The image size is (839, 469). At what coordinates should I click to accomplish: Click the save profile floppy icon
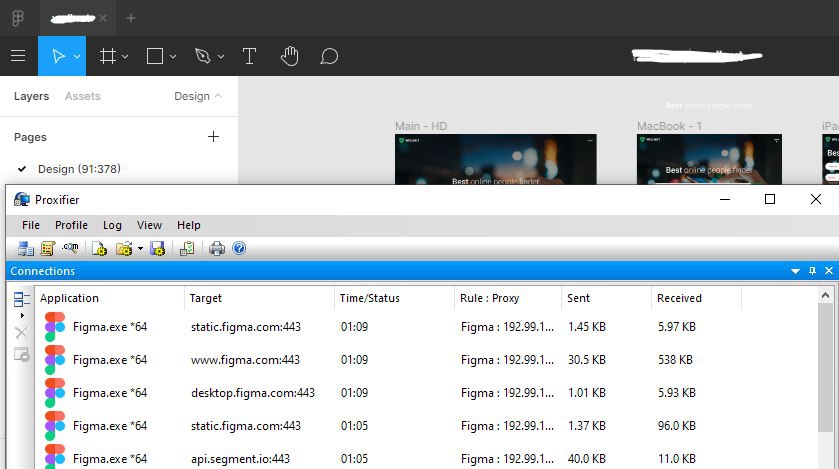(157, 249)
